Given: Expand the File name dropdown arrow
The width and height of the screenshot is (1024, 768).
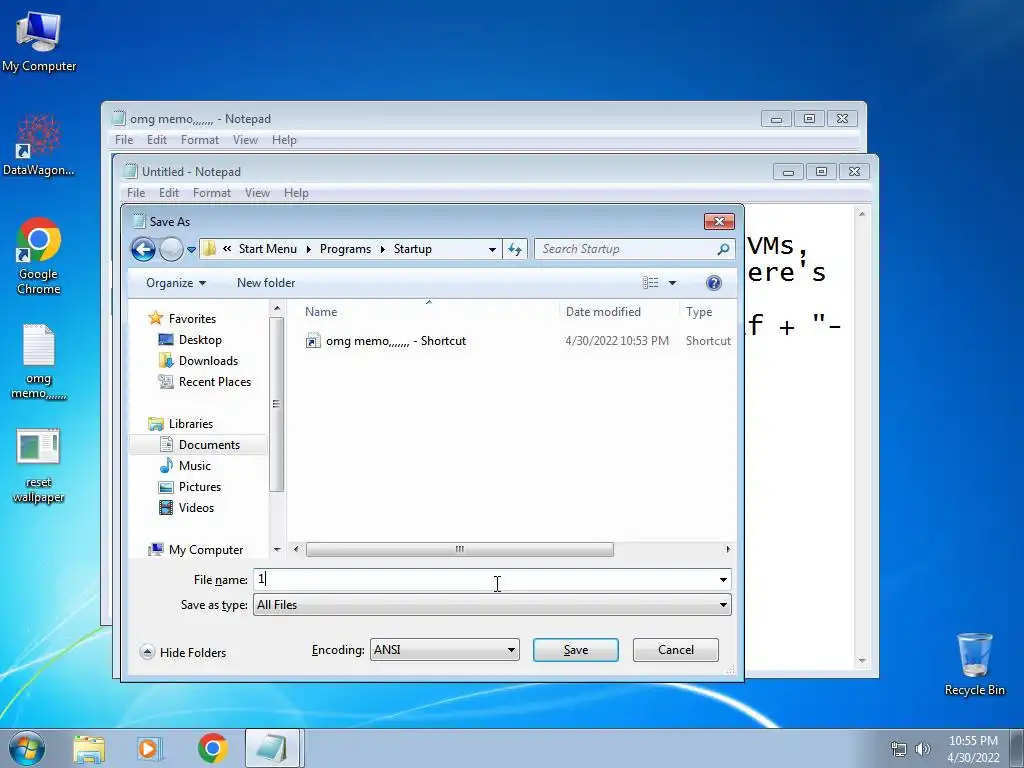Looking at the screenshot, I should coord(723,579).
